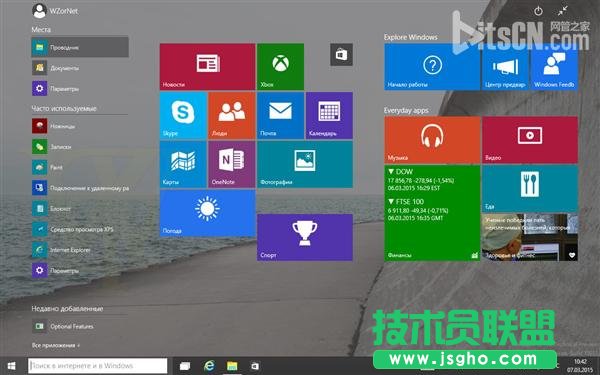
Task: Open File Explorer on the taskbar
Action: point(232,366)
